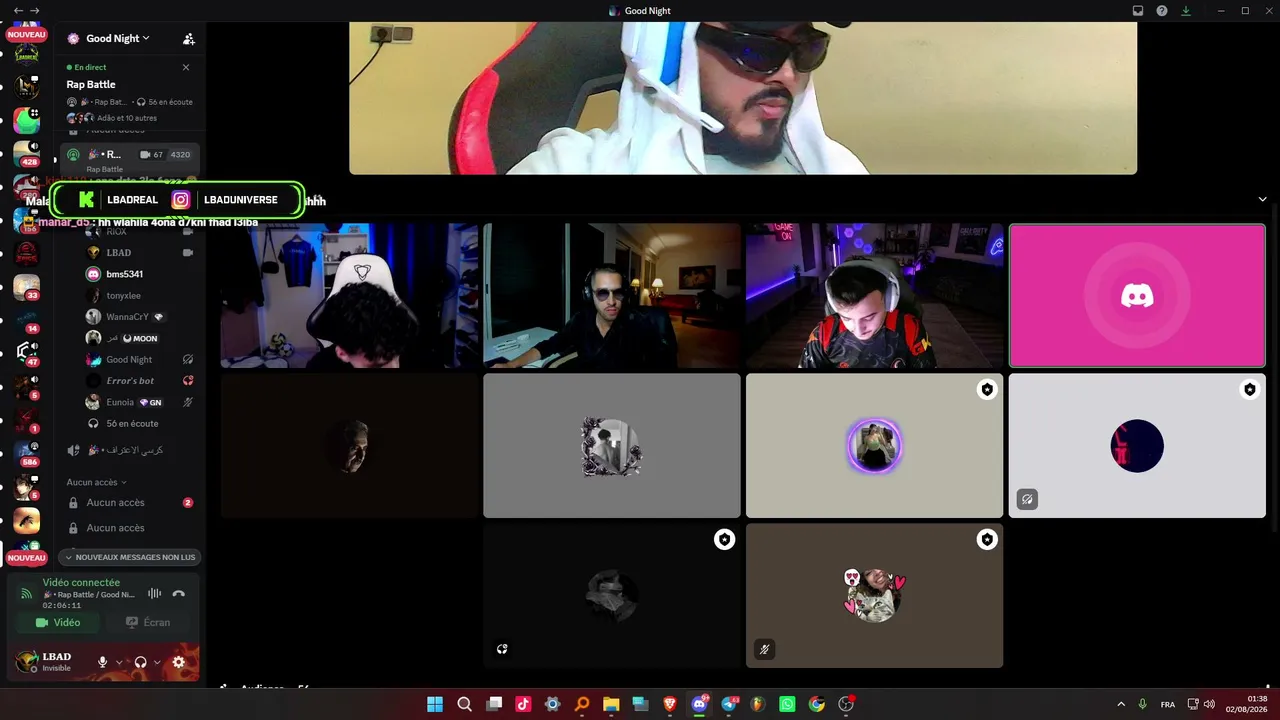Screen dimensions: 1280x720
Task: Open Telegram from the taskbar
Action: [x=729, y=704]
